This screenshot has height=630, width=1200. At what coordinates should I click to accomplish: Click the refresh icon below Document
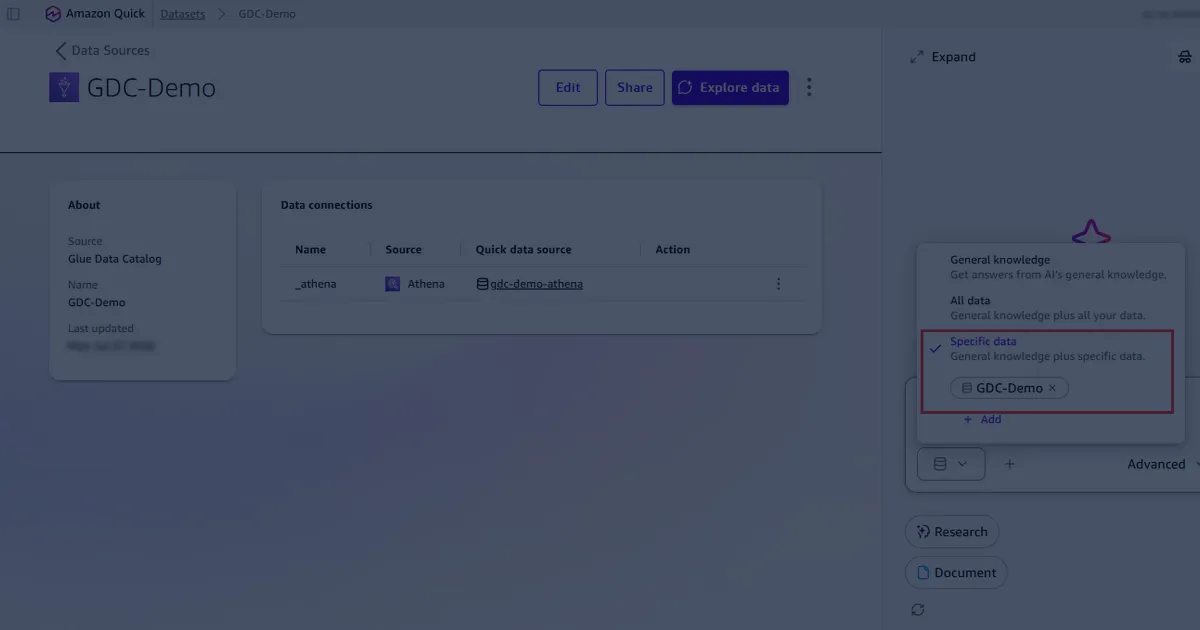point(918,610)
